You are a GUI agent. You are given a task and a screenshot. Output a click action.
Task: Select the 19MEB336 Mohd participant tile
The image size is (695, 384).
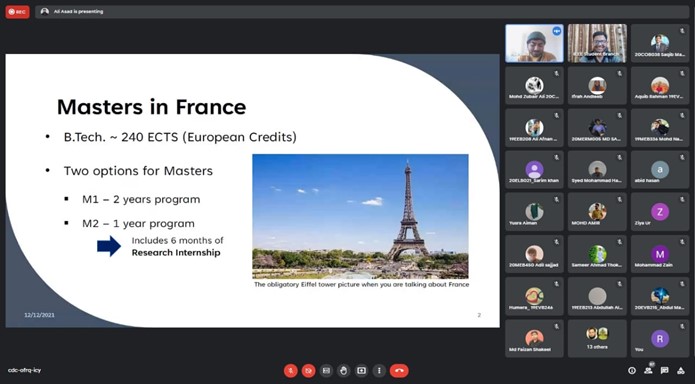[x=660, y=128]
